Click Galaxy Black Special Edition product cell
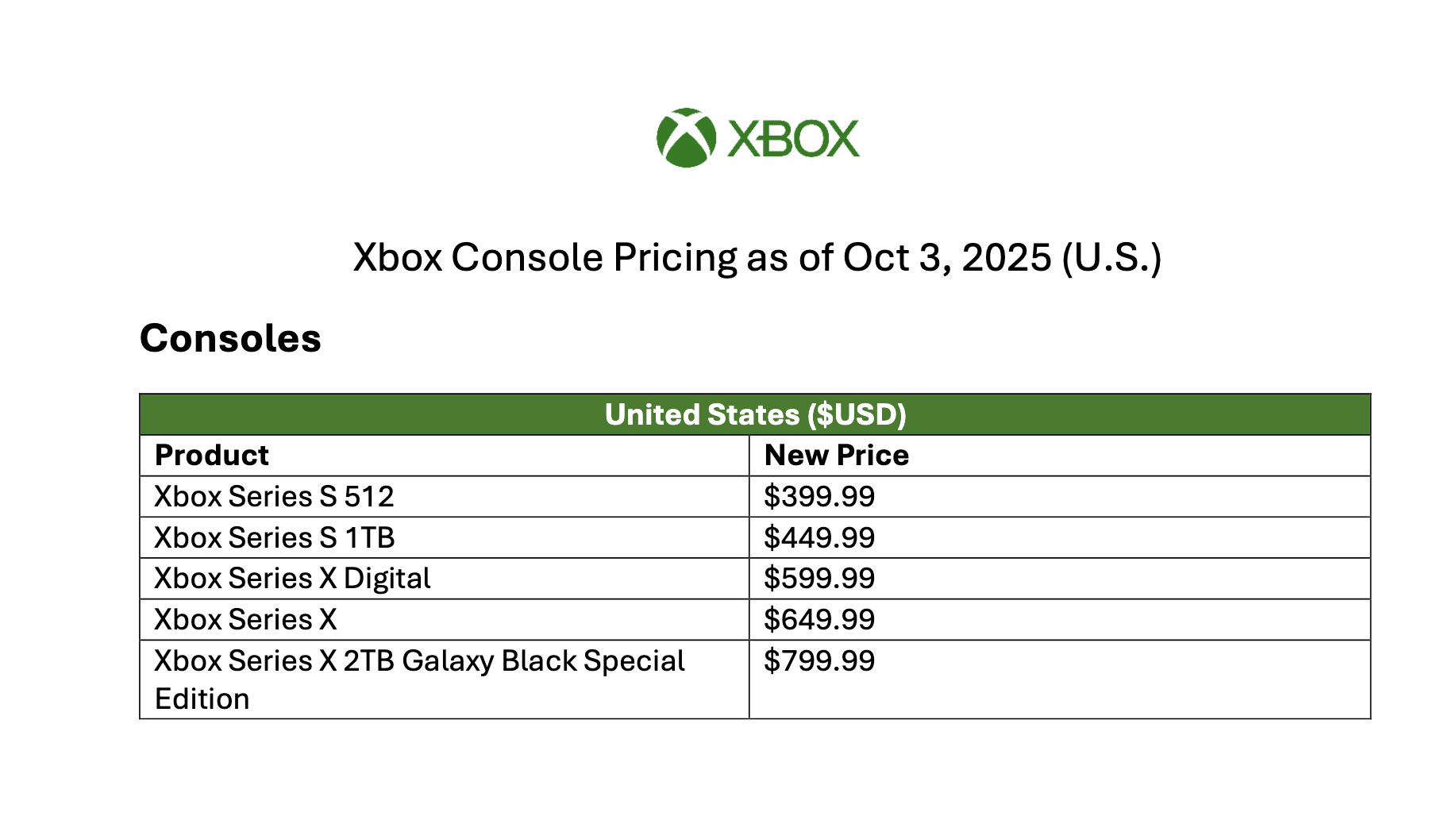1456x816 pixels. (x=445, y=679)
